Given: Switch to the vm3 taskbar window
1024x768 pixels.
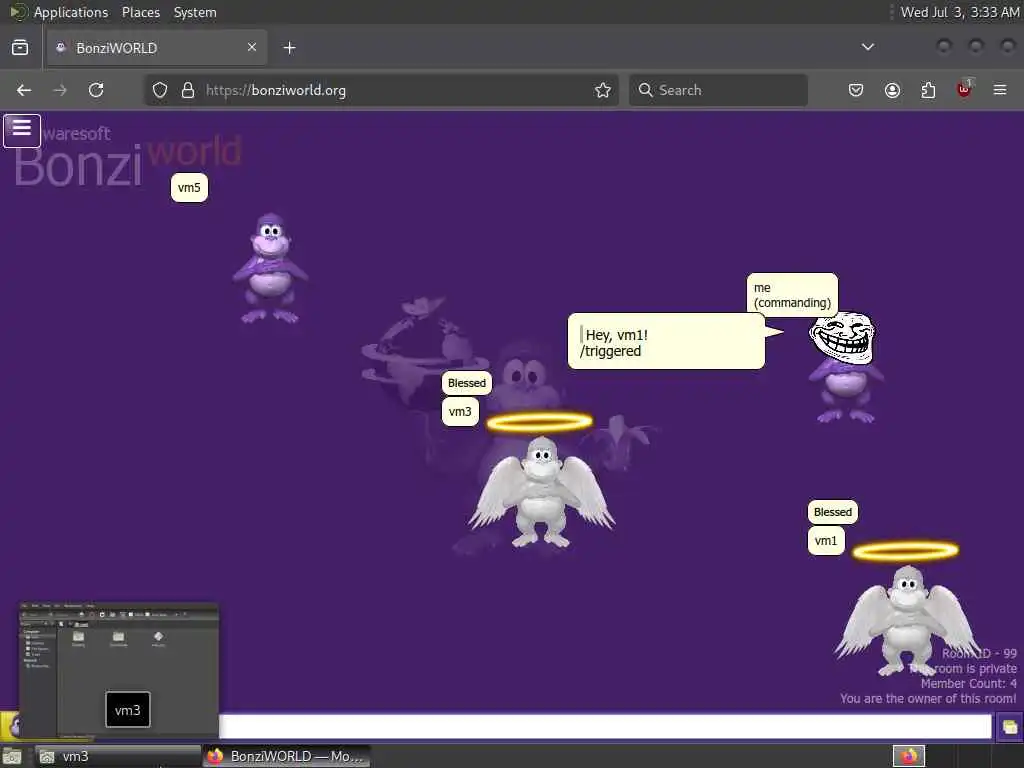Looking at the screenshot, I should (118, 756).
